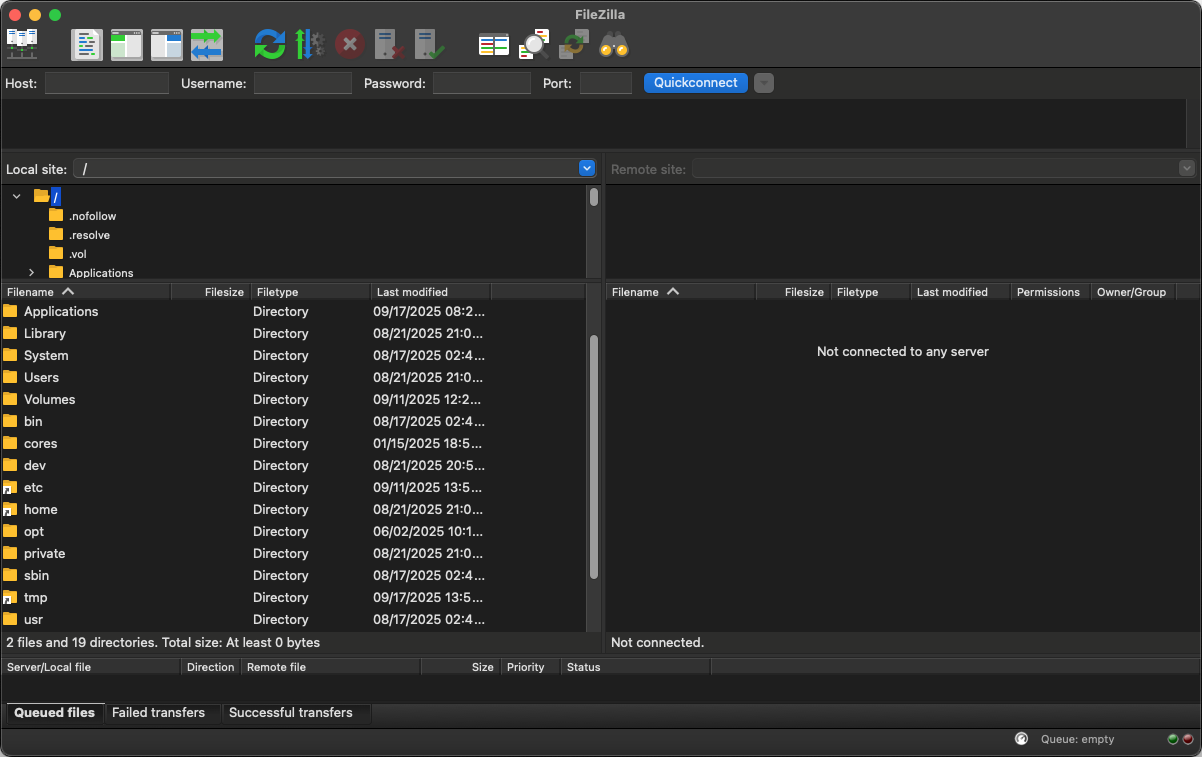1202x757 pixels.
Task: Open Local site path dropdown
Action: (587, 168)
